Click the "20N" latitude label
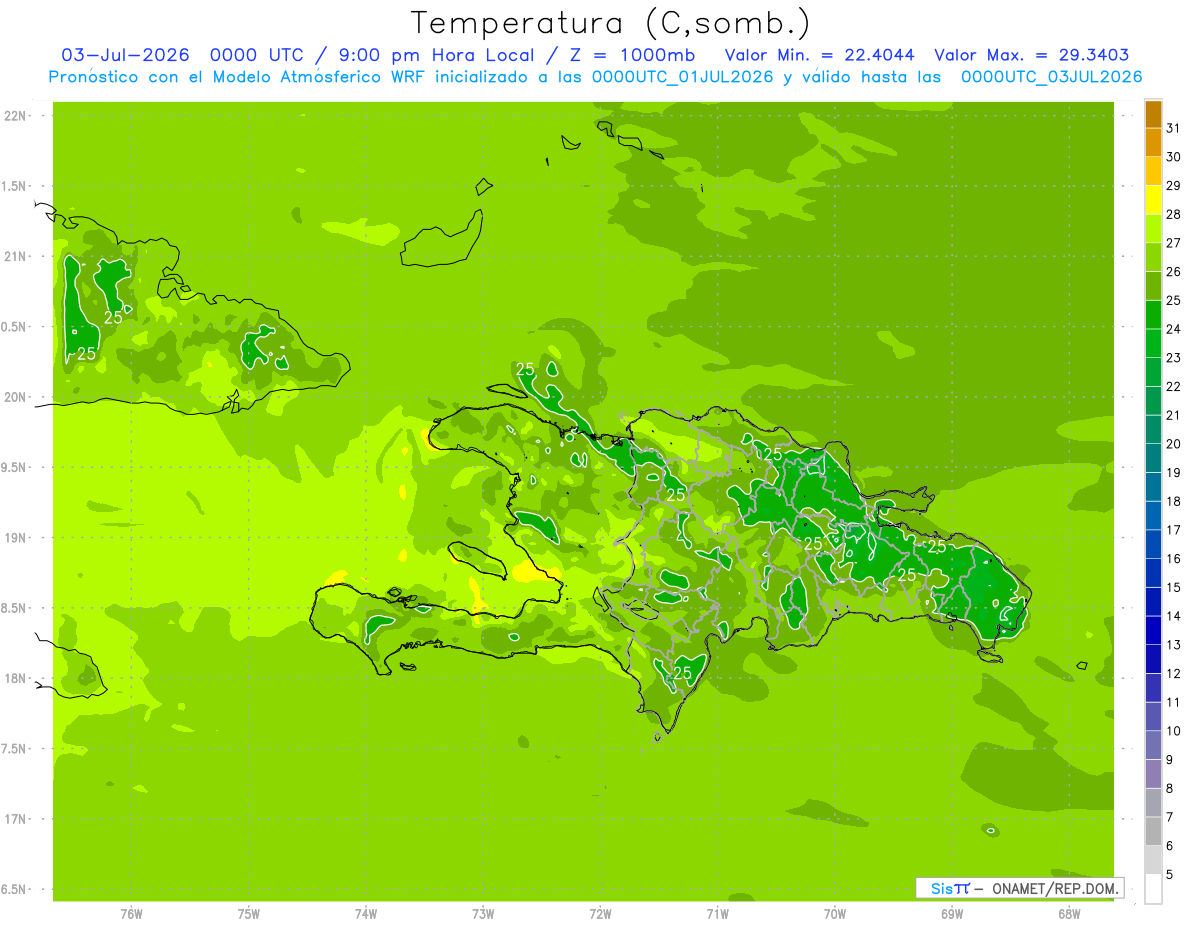1200x927 pixels. (x=15, y=397)
